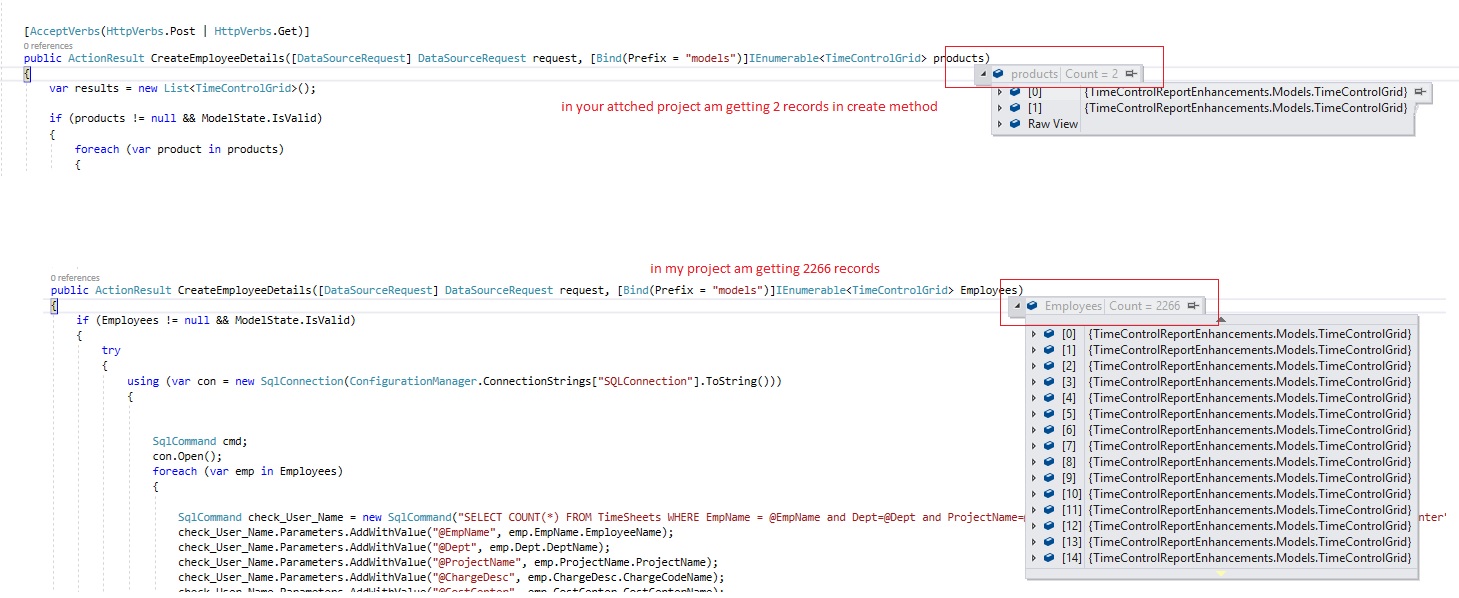Select the 'Count = 2266' value text
Screen dimensions: 1459x598
click(1144, 306)
